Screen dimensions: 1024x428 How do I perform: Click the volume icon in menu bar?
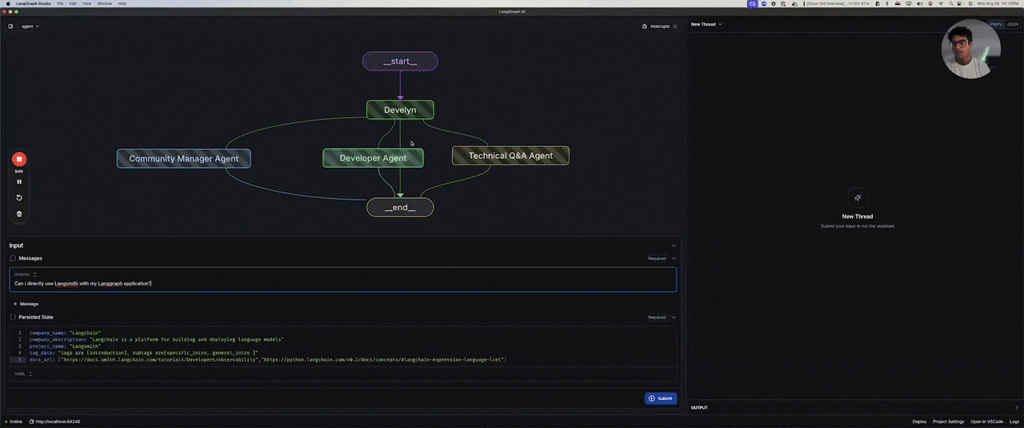920,3
